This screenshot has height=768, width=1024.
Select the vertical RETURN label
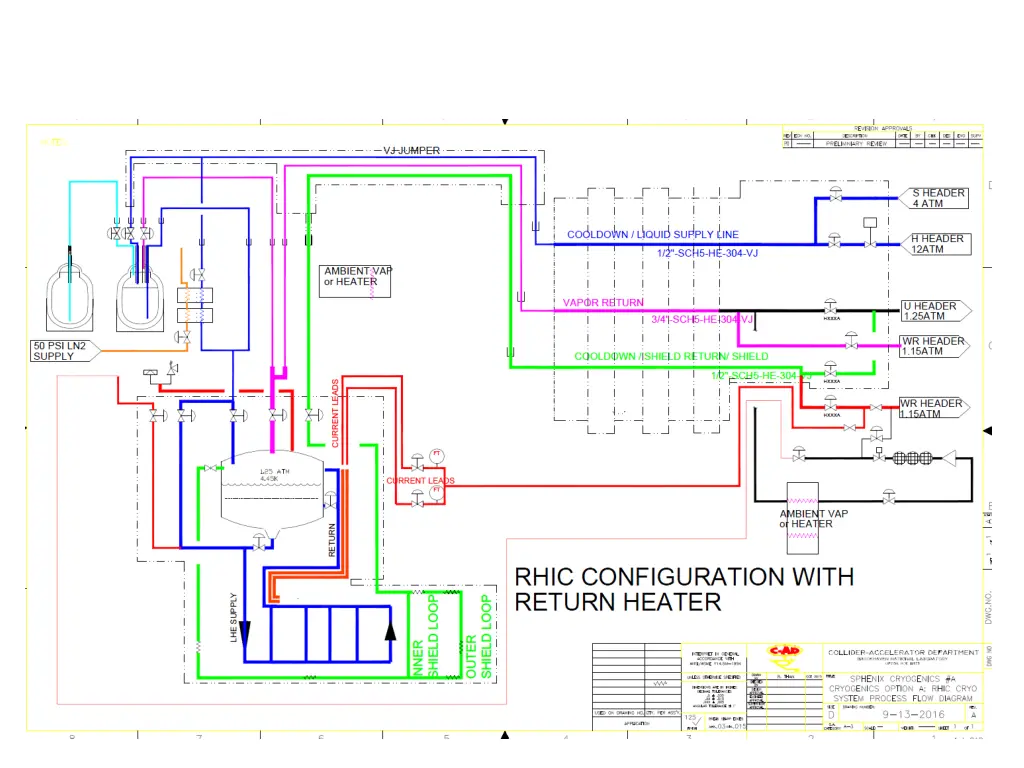[x=332, y=539]
